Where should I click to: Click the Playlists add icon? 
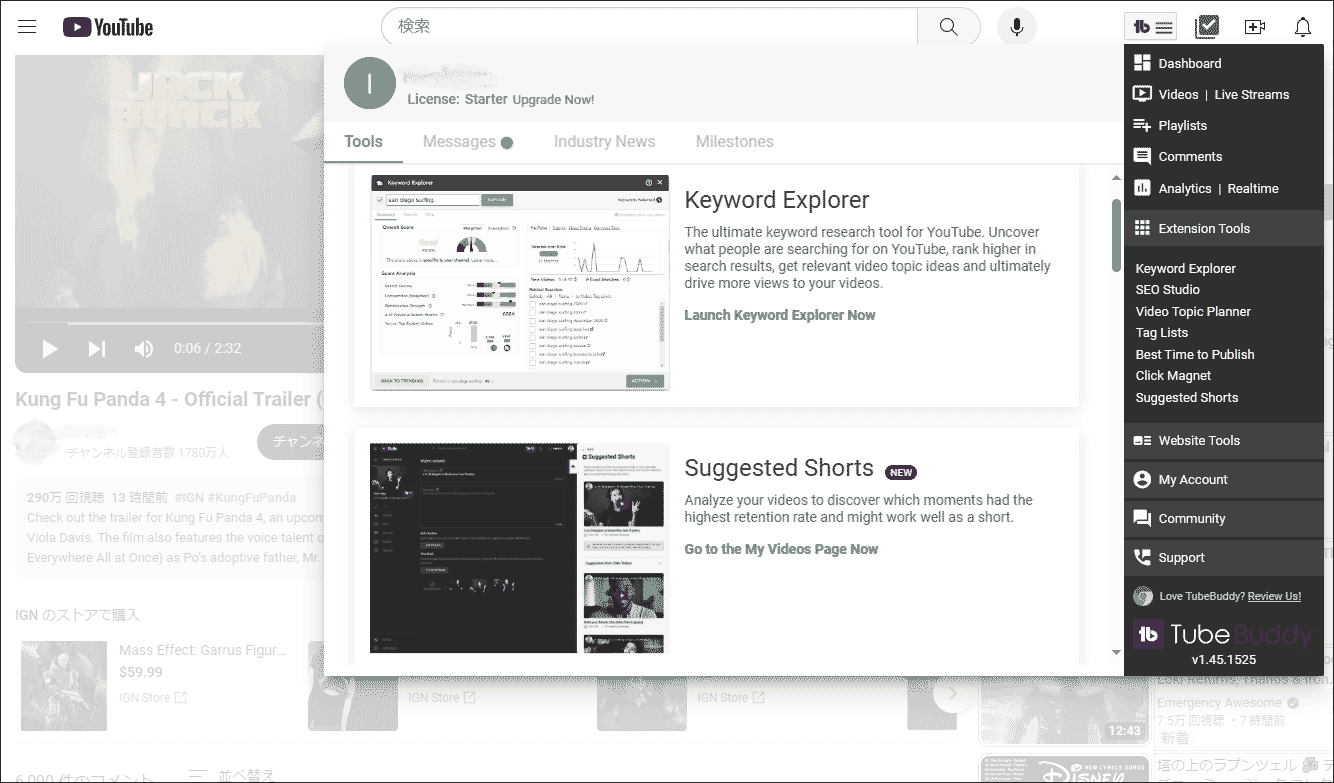(x=1142, y=125)
